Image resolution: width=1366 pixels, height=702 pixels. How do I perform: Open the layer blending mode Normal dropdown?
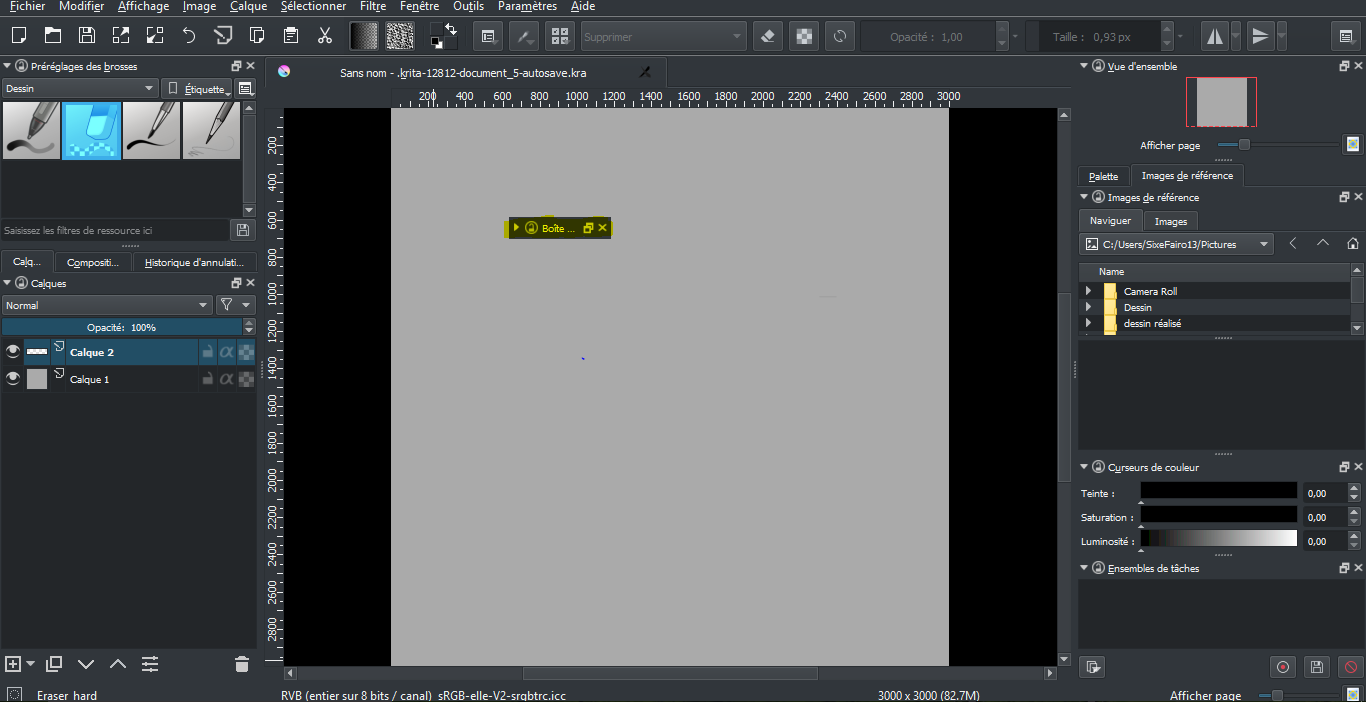pyautogui.click(x=107, y=304)
